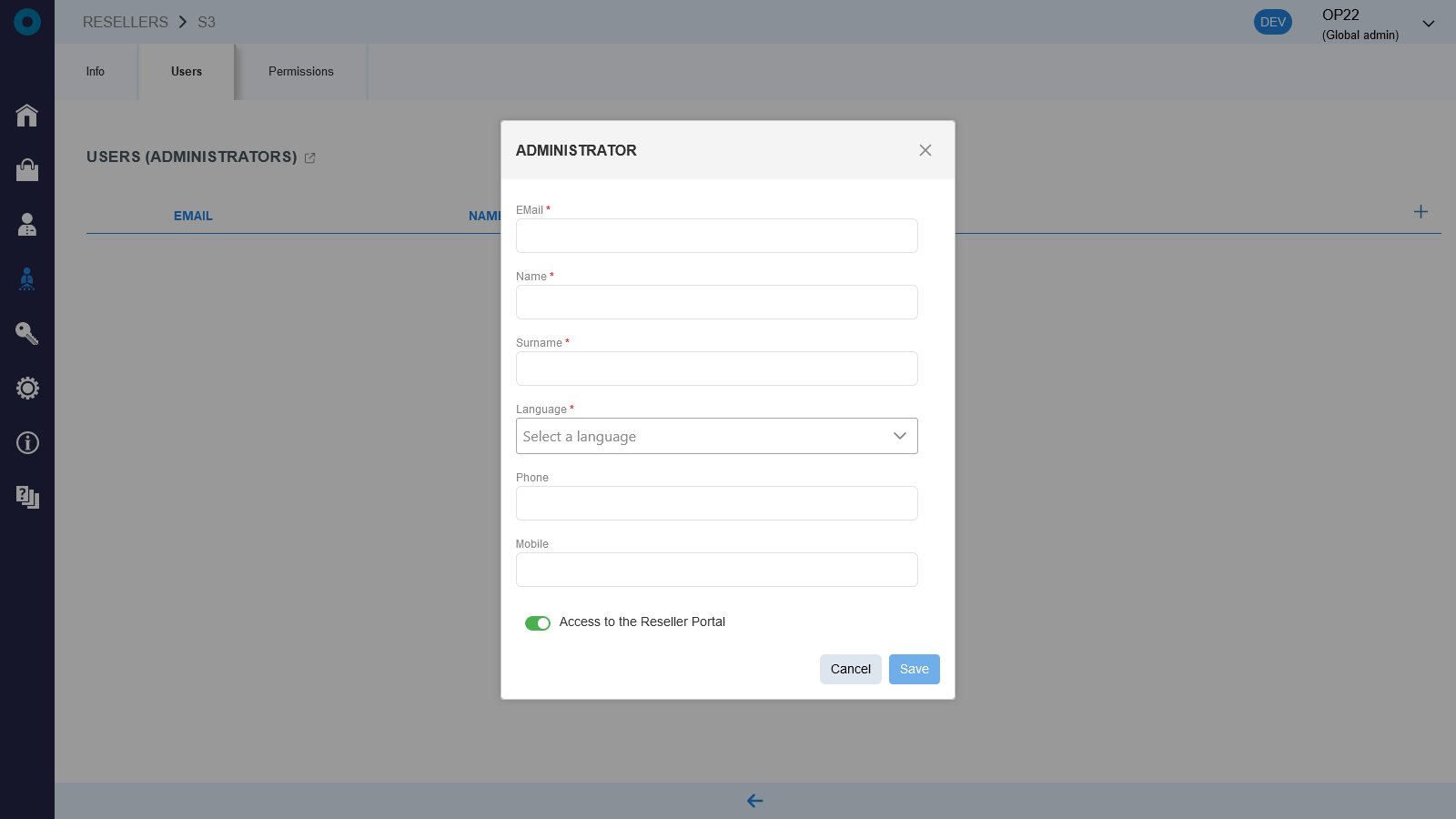
Task: Switch to the Users tab
Action: [187, 72]
